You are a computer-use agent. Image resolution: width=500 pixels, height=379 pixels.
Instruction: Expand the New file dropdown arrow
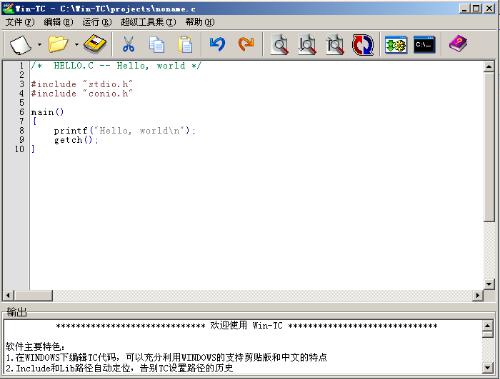(40, 44)
